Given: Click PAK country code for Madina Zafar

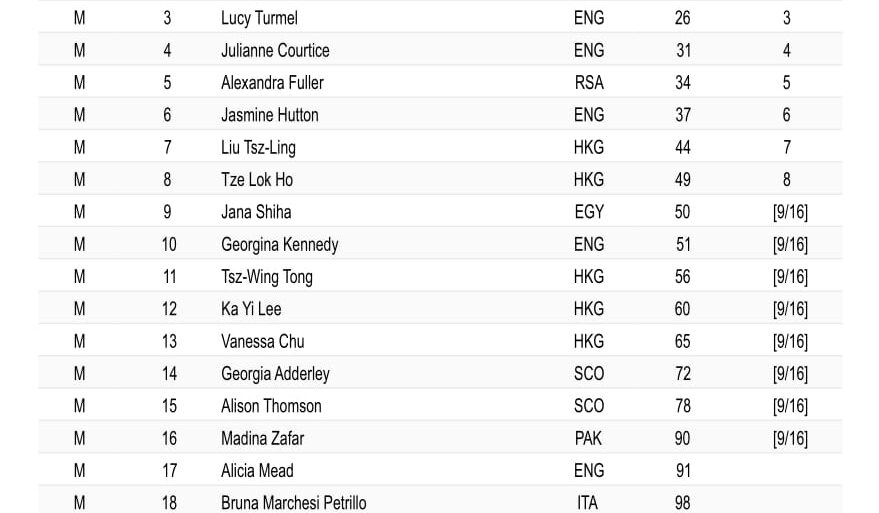Looking at the screenshot, I should click(588, 438).
